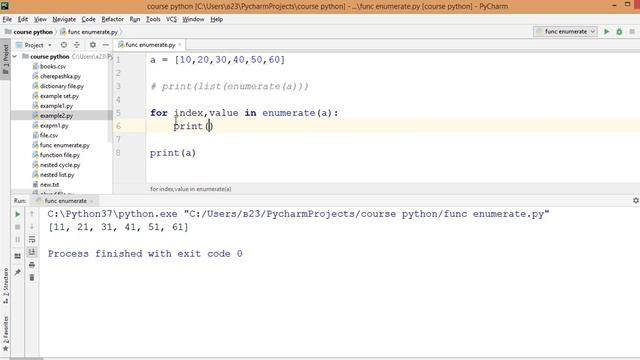Image resolution: width=640 pixels, height=360 pixels.
Task: Toggle the 1: Project side tool window
Action: tap(5, 59)
